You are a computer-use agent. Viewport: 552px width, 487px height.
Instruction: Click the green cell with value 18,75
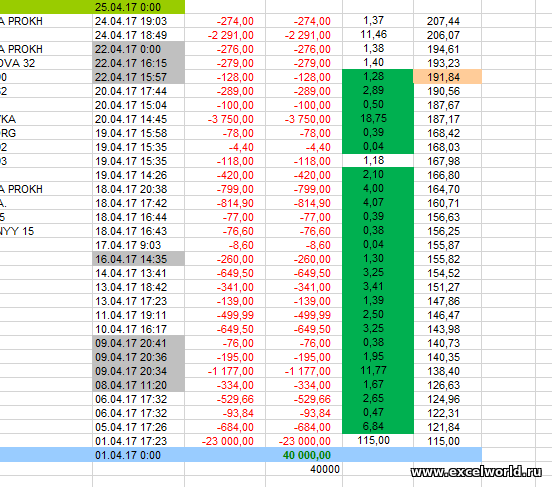pyautogui.click(x=378, y=119)
